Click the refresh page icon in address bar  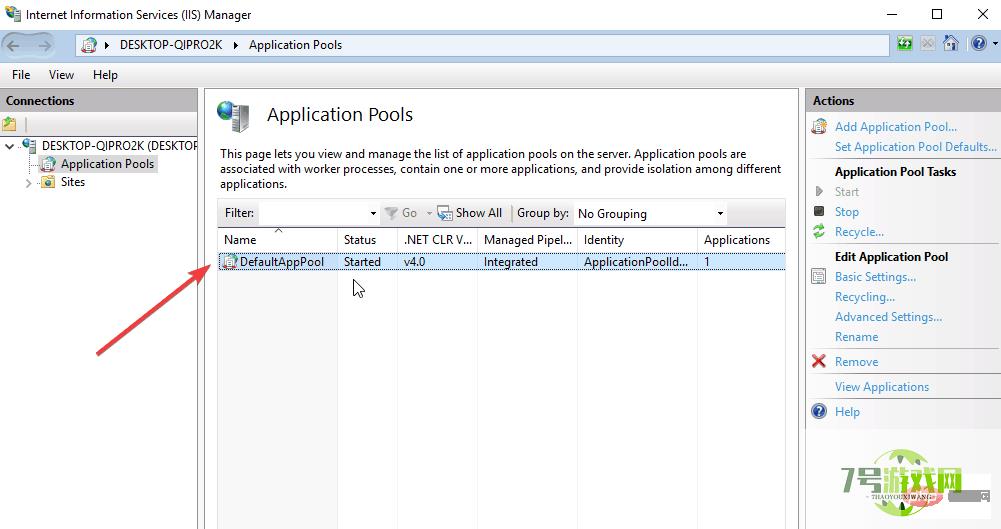coord(905,44)
